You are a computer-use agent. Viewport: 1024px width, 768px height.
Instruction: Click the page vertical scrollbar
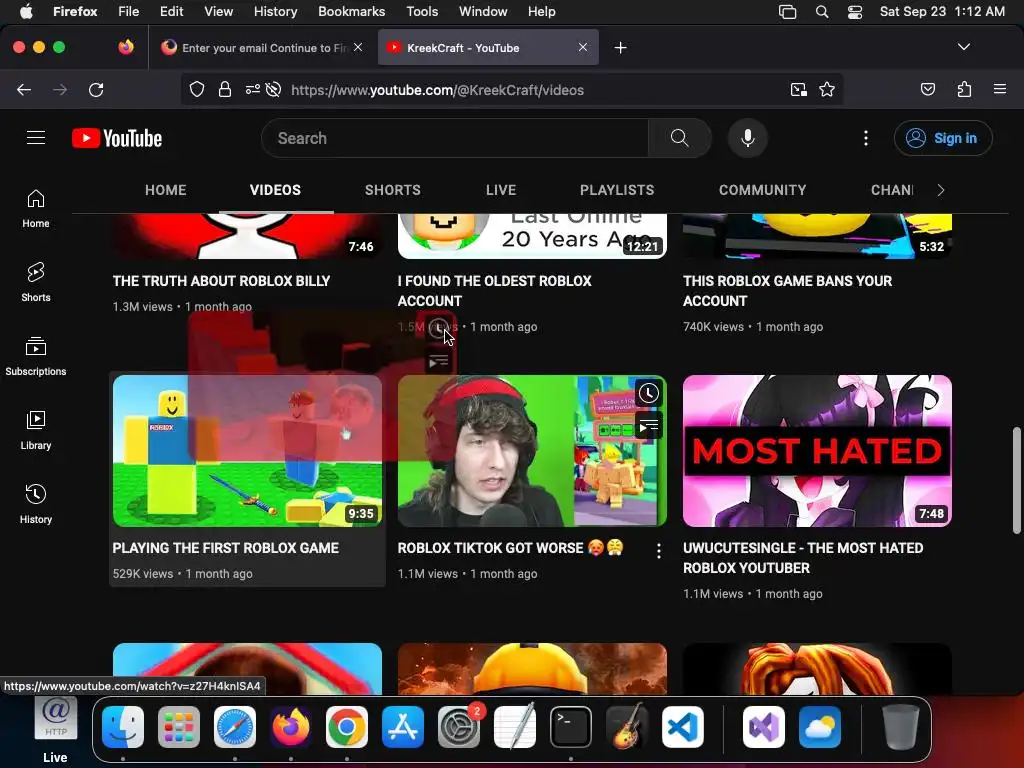coord(1016,480)
